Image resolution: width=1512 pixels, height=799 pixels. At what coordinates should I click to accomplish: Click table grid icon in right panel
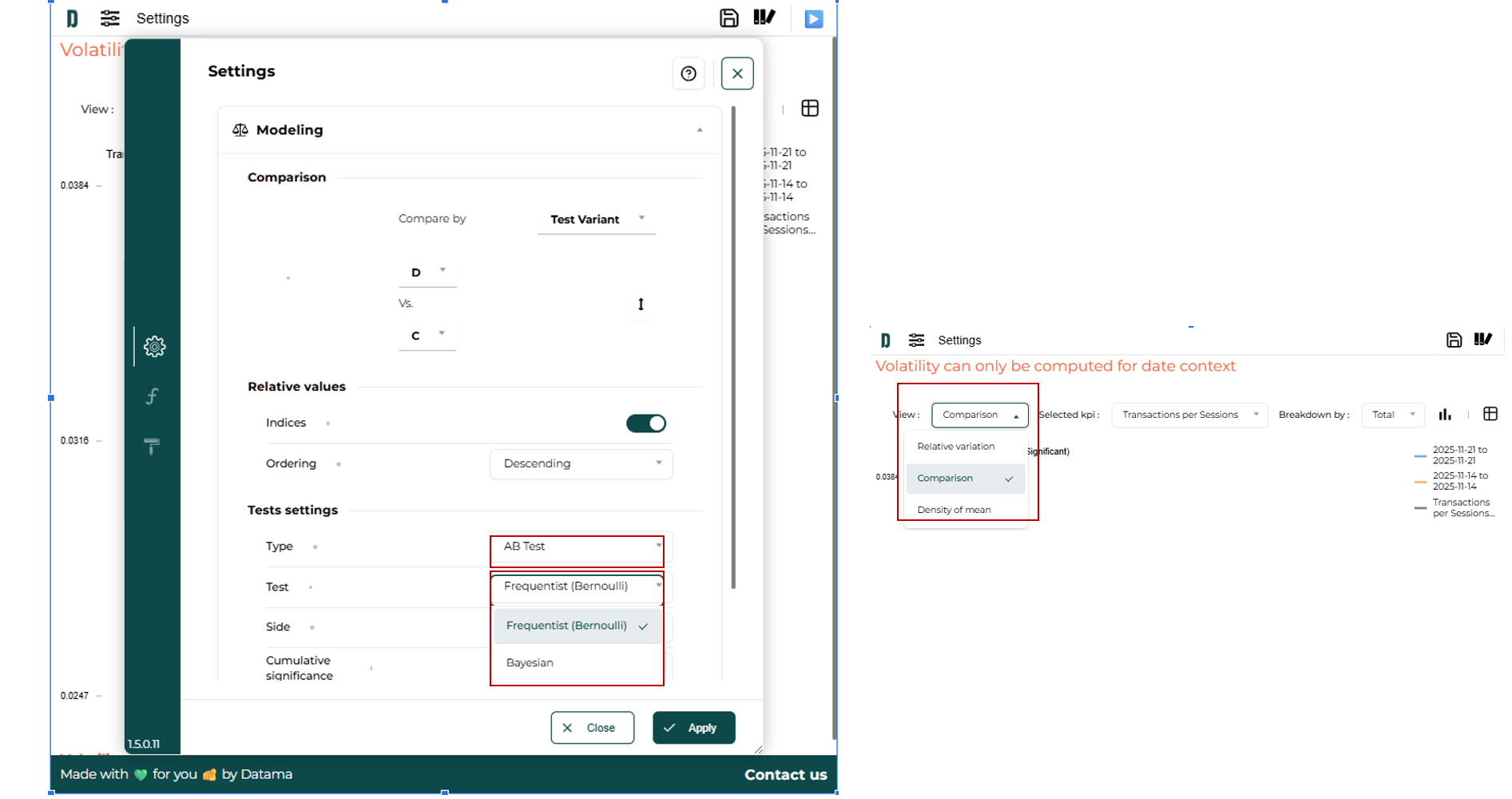tap(1490, 414)
